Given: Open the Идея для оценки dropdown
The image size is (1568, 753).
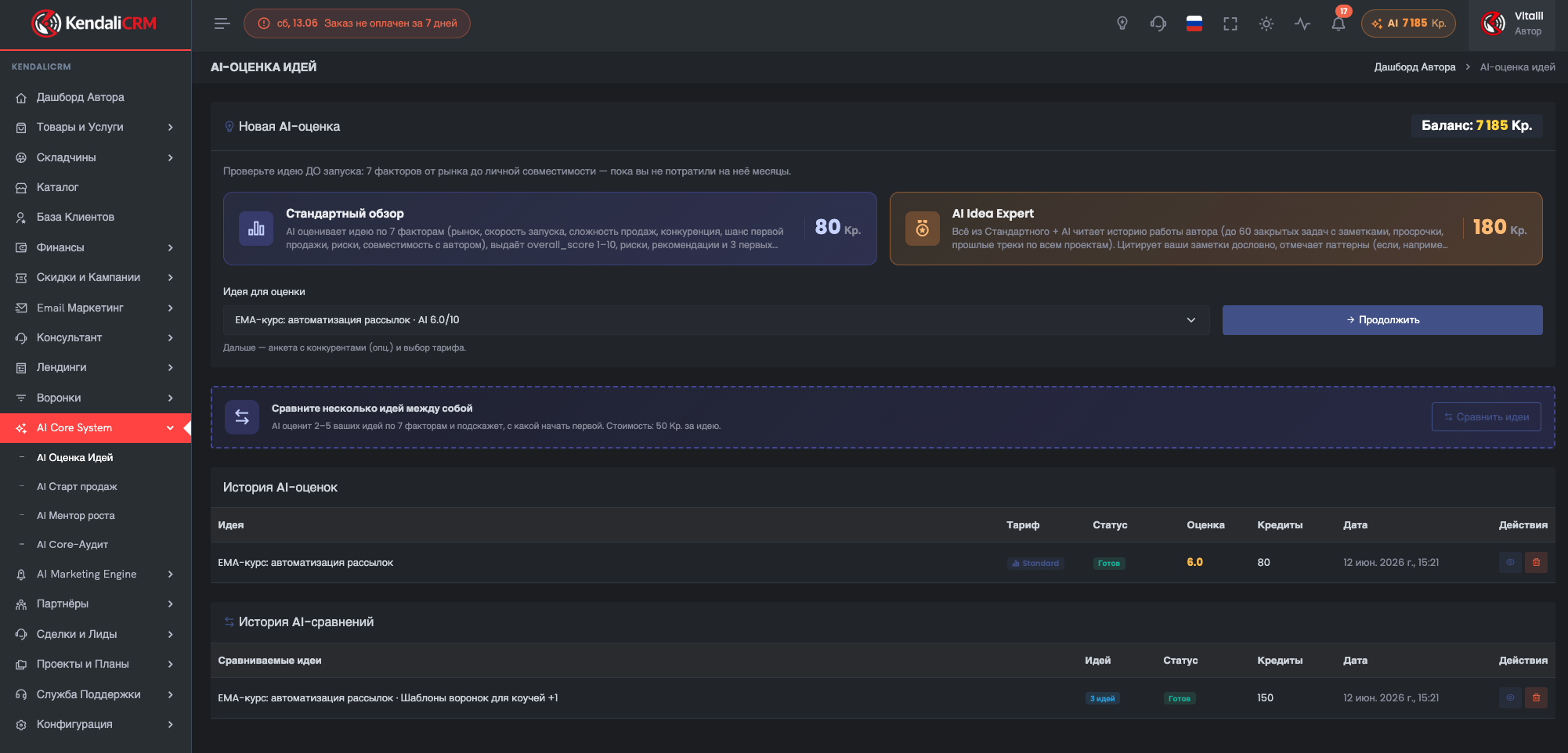Looking at the screenshot, I should pos(716,320).
